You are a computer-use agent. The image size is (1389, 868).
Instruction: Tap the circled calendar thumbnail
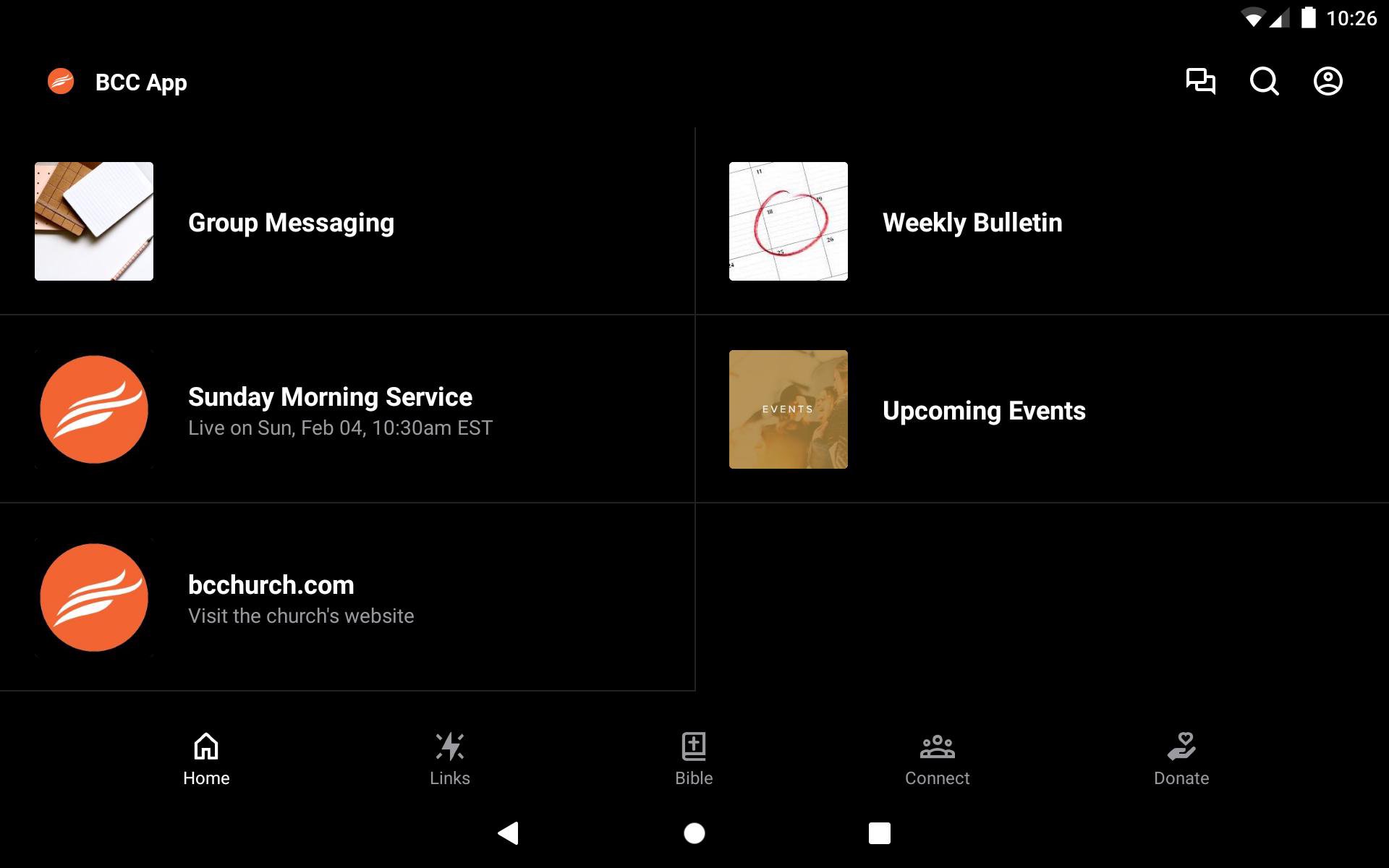(788, 221)
